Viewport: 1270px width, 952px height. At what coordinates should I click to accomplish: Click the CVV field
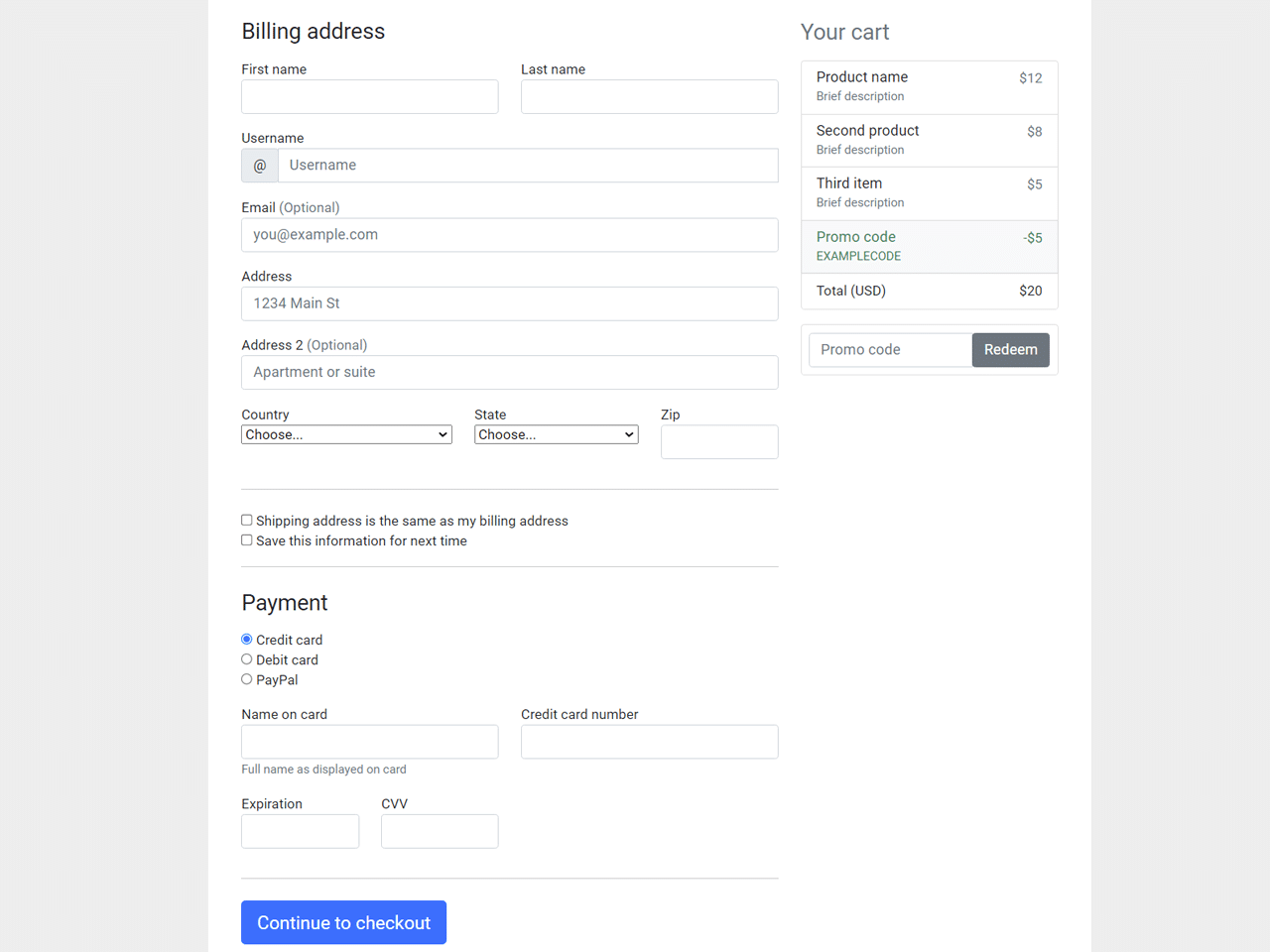[x=439, y=831]
